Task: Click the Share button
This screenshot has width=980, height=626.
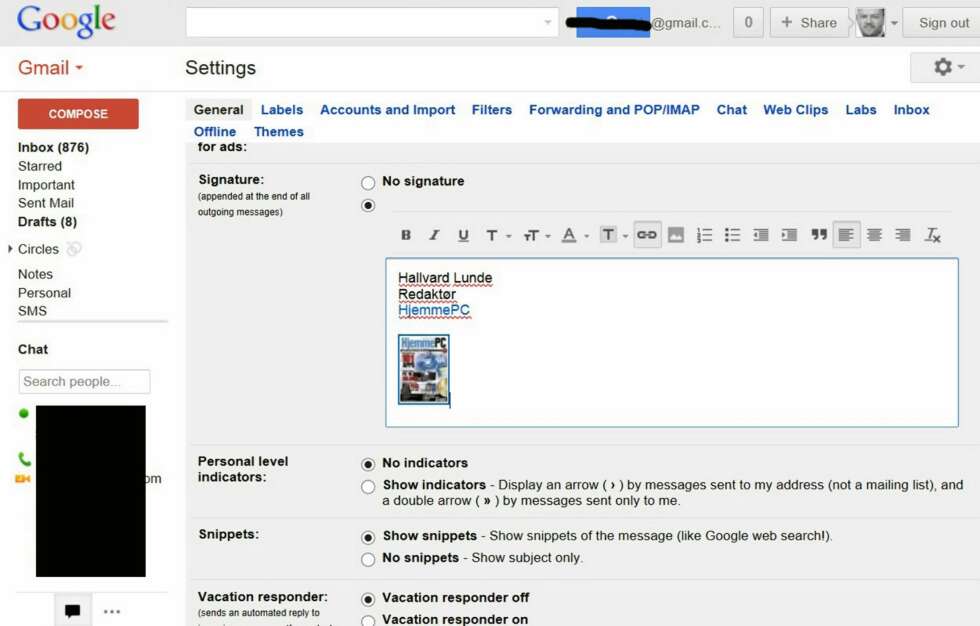Action: pyautogui.click(x=809, y=22)
